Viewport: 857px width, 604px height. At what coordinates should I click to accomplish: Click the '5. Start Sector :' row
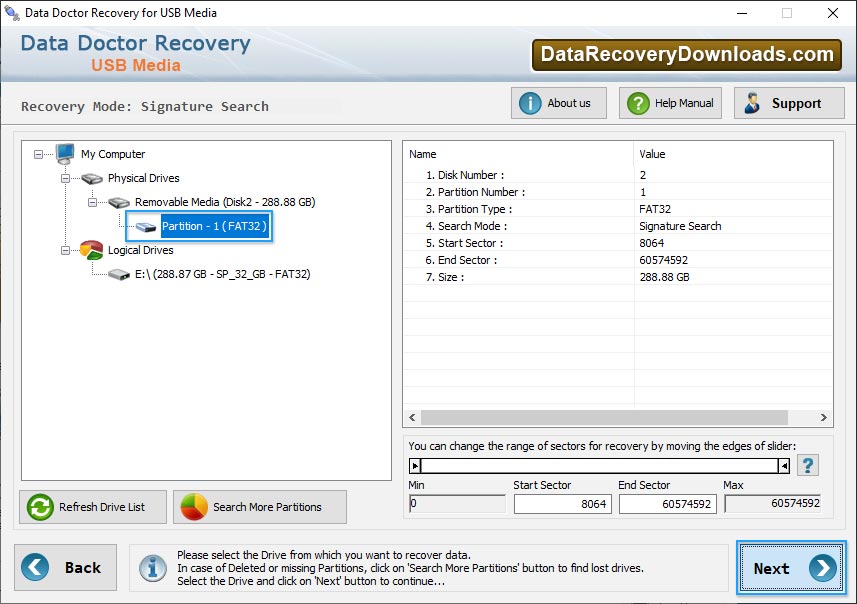coord(618,243)
